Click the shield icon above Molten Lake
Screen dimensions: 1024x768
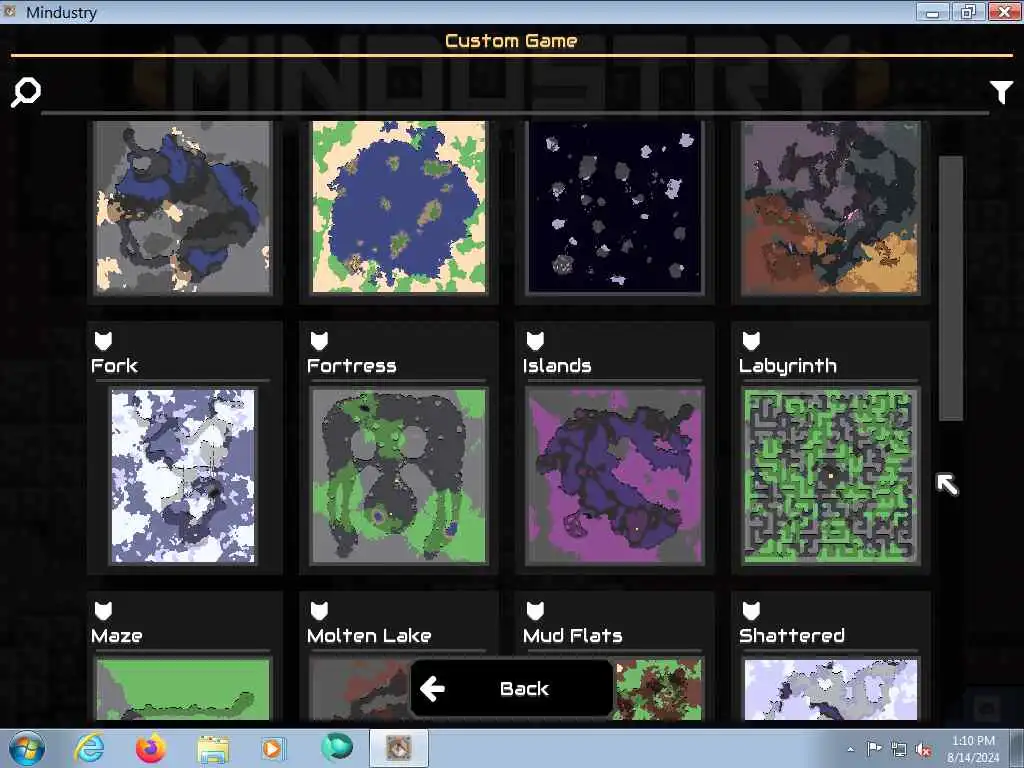pyautogui.click(x=319, y=611)
